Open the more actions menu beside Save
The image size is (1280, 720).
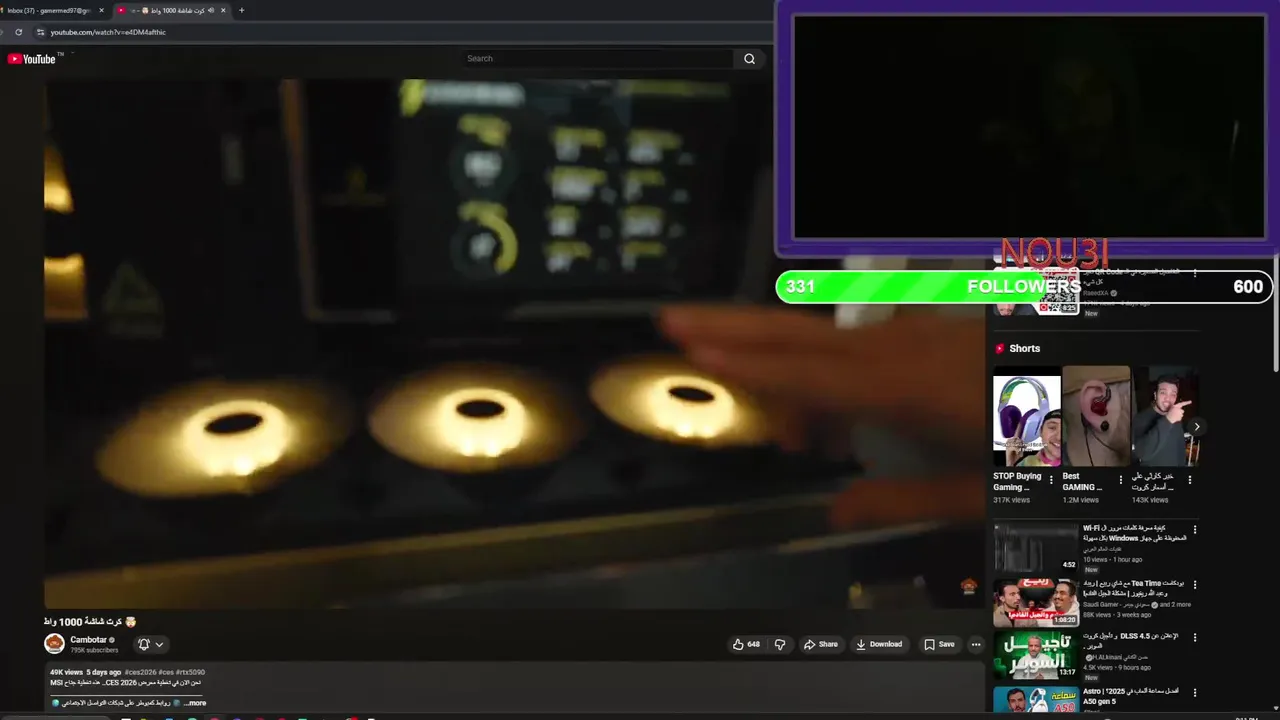coord(976,644)
